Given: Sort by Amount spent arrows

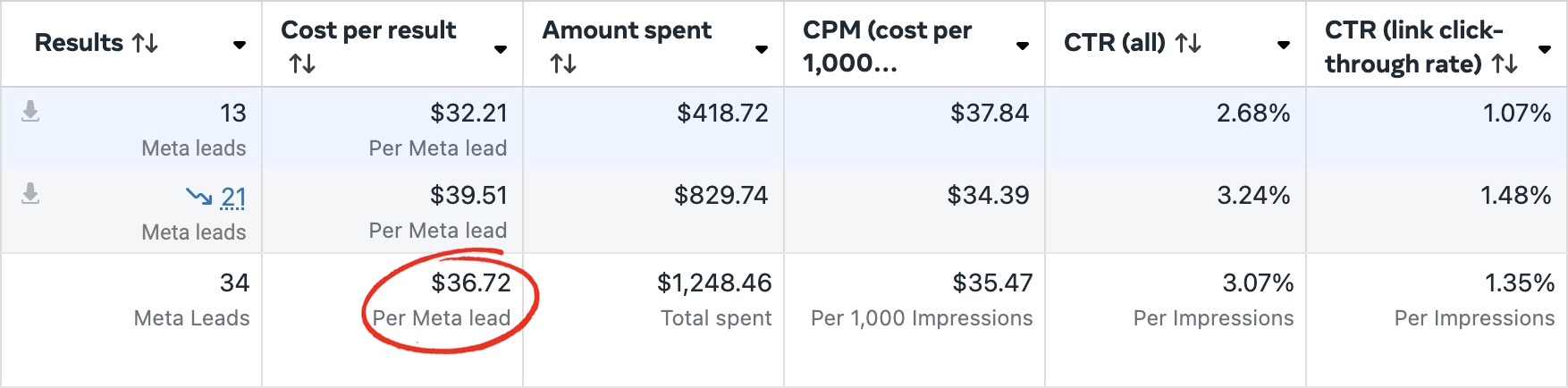Looking at the screenshot, I should [x=563, y=63].
